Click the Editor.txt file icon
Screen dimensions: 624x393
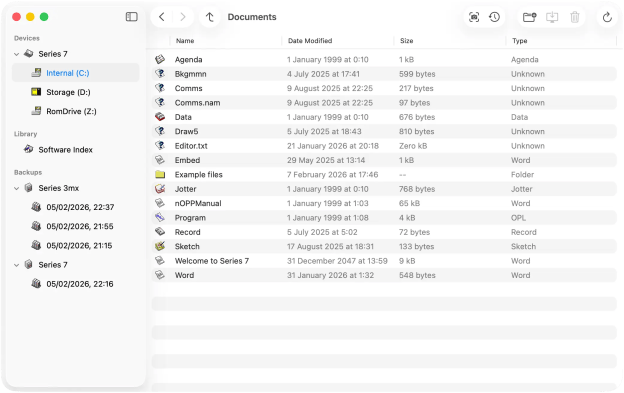pyautogui.click(x=160, y=146)
